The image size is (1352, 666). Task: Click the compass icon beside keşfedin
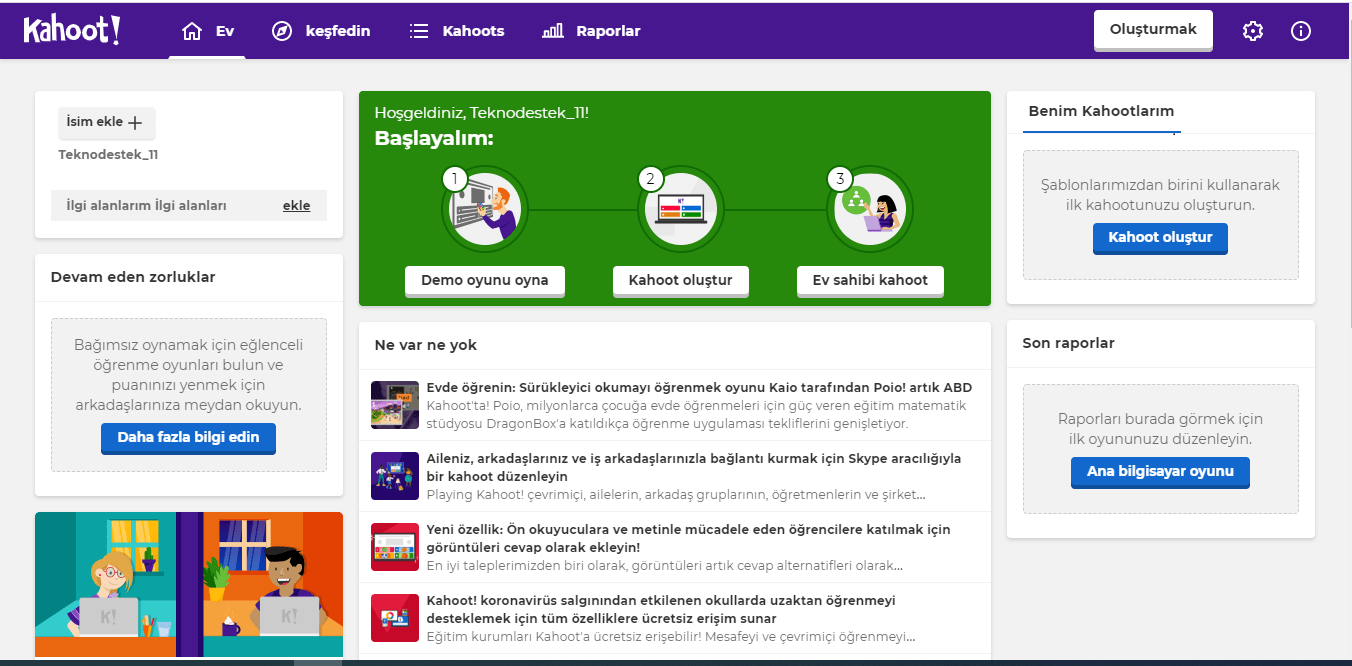(x=282, y=31)
